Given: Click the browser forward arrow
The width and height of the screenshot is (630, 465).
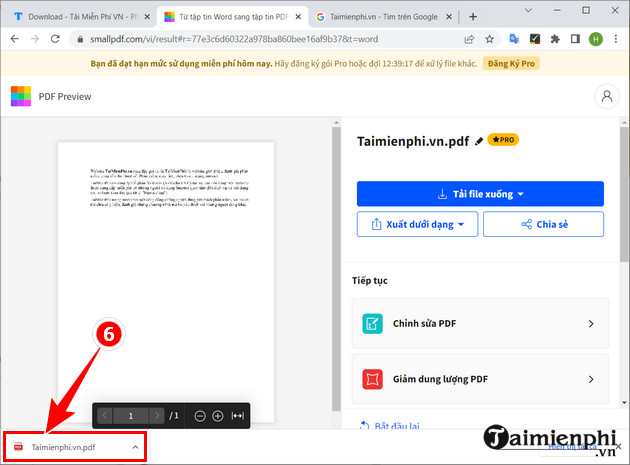Looking at the screenshot, I should tap(35, 39).
